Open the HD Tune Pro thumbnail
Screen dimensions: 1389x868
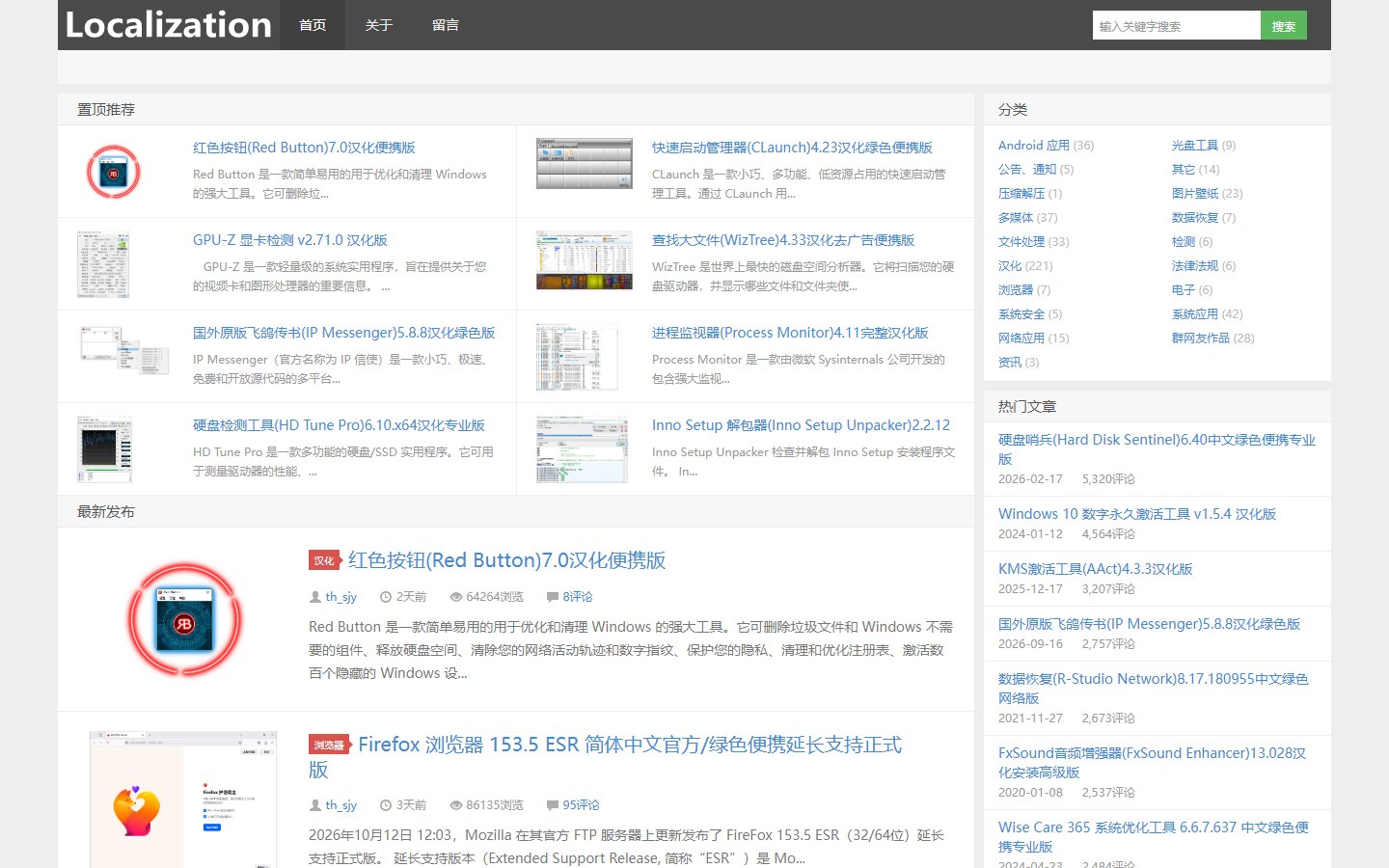tap(104, 449)
